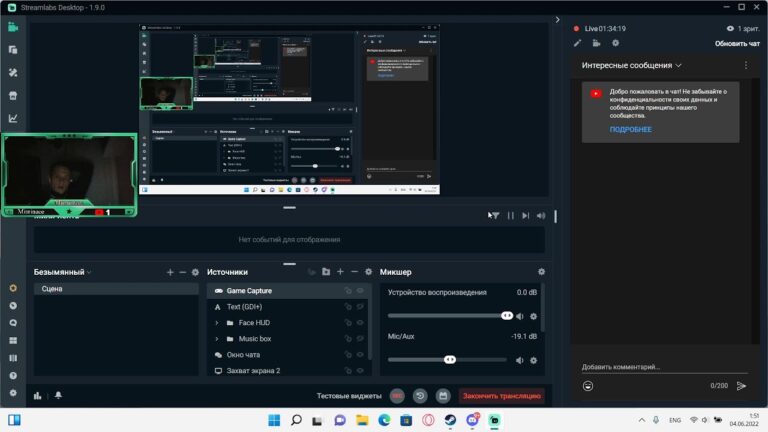The height and width of the screenshot is (432, 768).
Task: Send the chat comment with the arrow icon
Action: point(741,386)
